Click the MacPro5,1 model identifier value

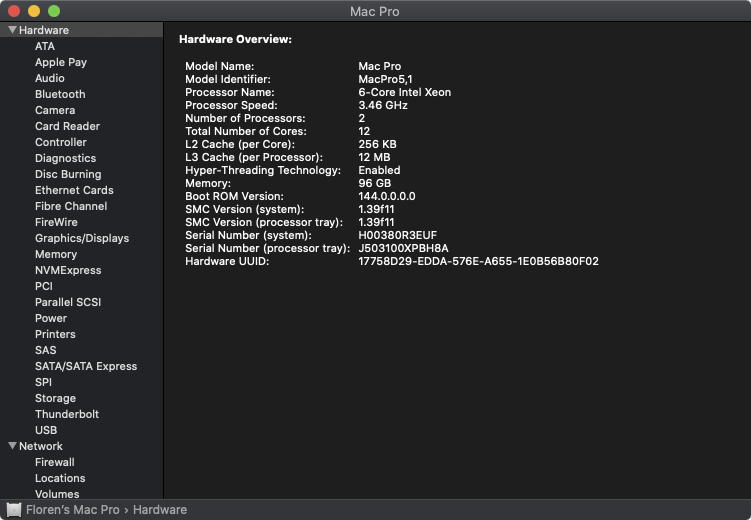point(385,79)
